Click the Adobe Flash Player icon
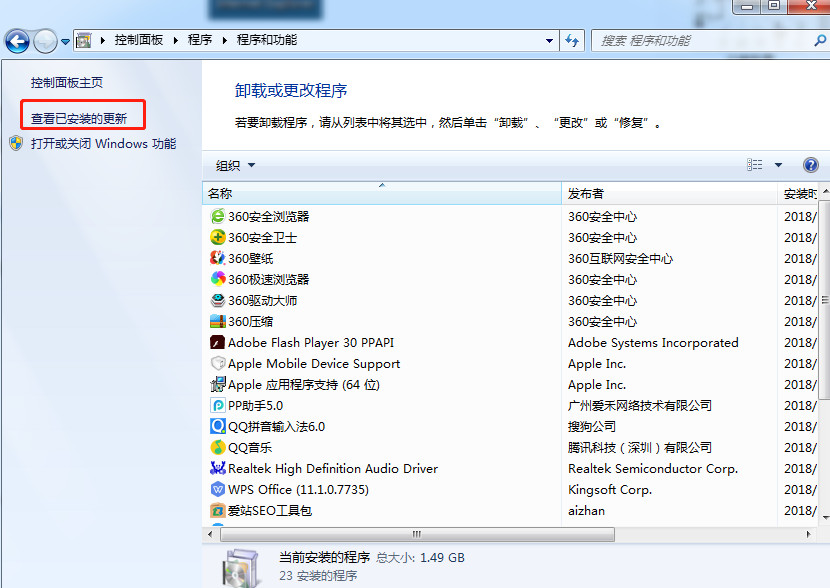The width and height of the screenshot is (830, 588). point(218,342)
